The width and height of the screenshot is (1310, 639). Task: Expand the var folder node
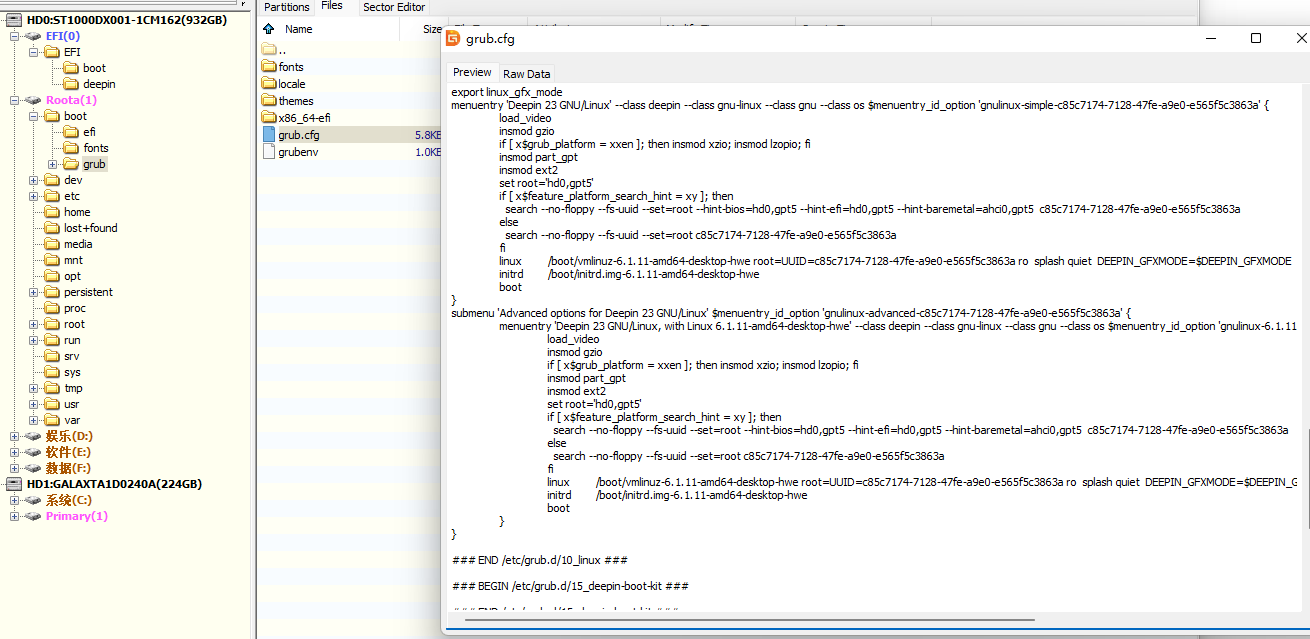pos(33,420)
